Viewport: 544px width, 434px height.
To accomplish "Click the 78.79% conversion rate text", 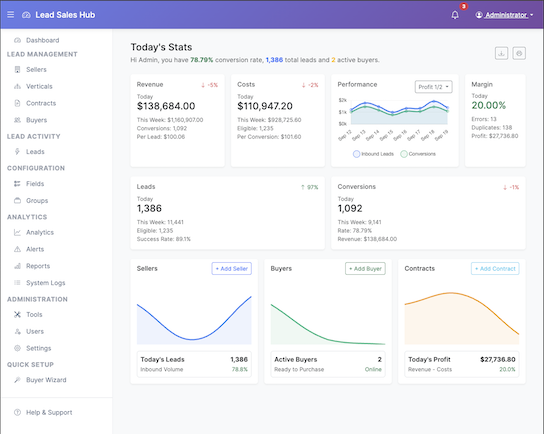I will [x=202, y=60].
